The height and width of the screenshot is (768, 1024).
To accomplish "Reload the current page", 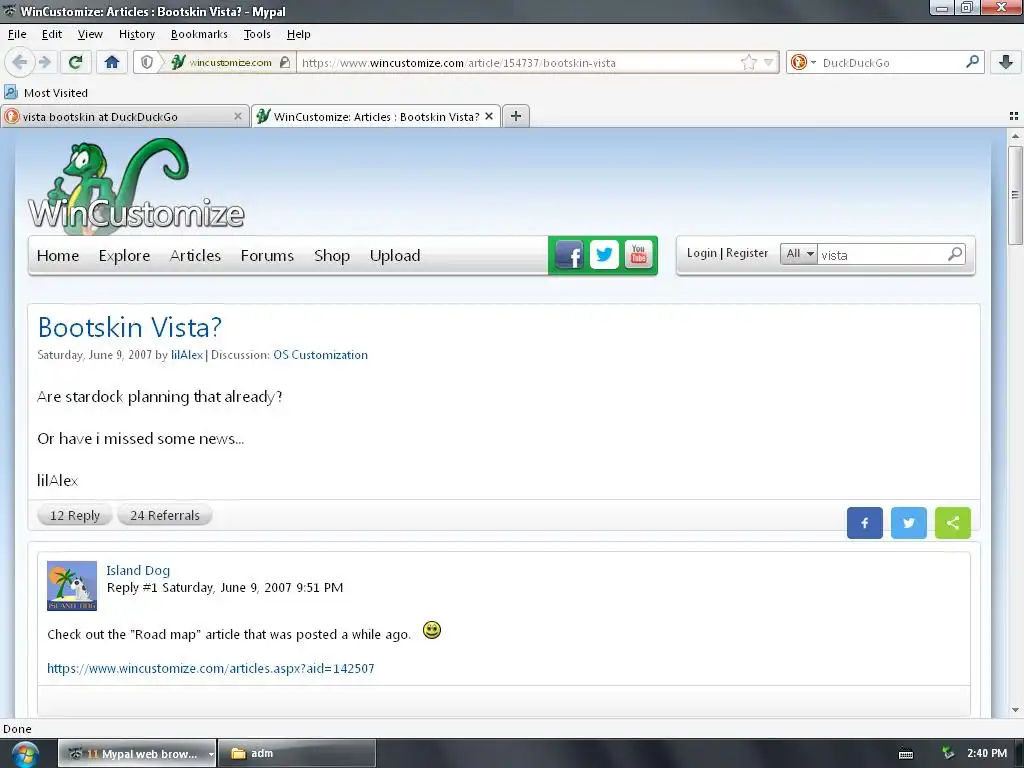I will [75, 62].
